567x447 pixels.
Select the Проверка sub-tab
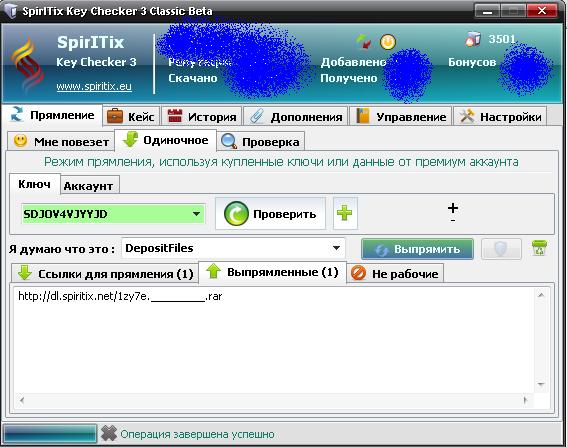[x=260, y=141]
